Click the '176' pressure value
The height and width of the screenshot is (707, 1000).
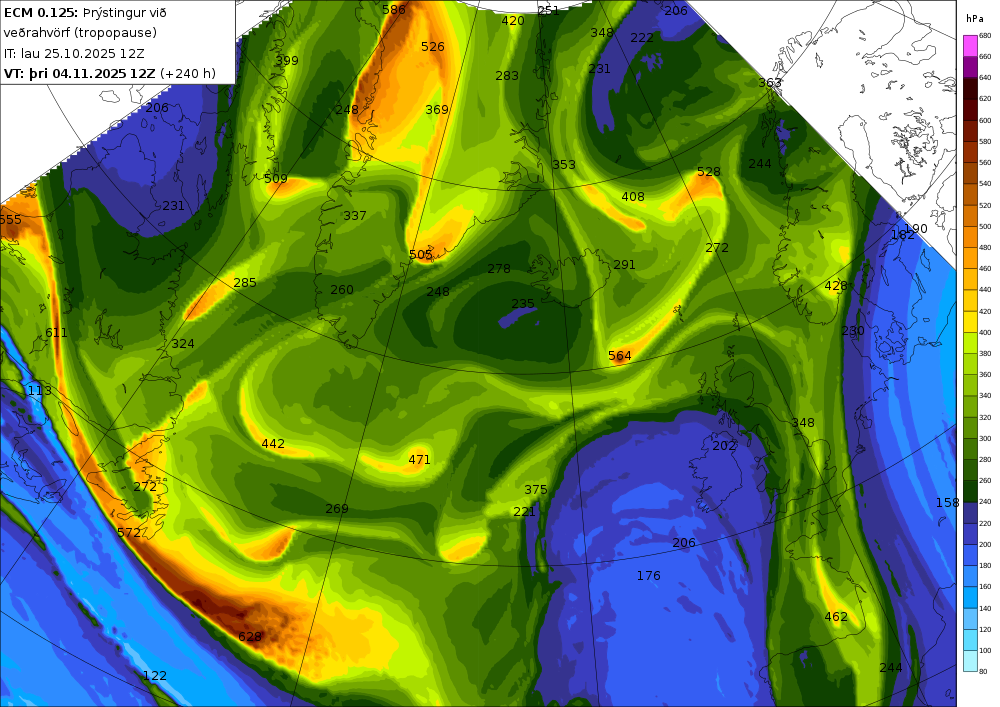pos(649,576)
